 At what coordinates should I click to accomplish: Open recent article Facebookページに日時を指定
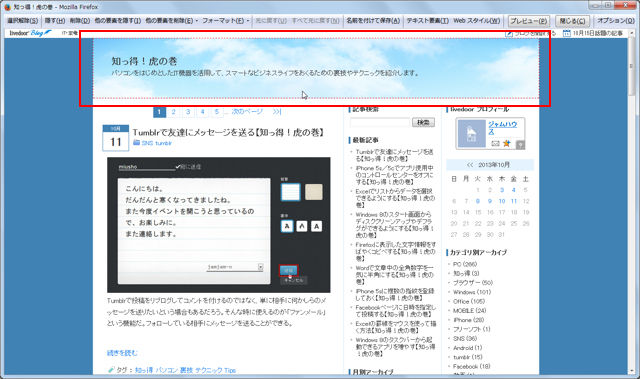point(395,311)
